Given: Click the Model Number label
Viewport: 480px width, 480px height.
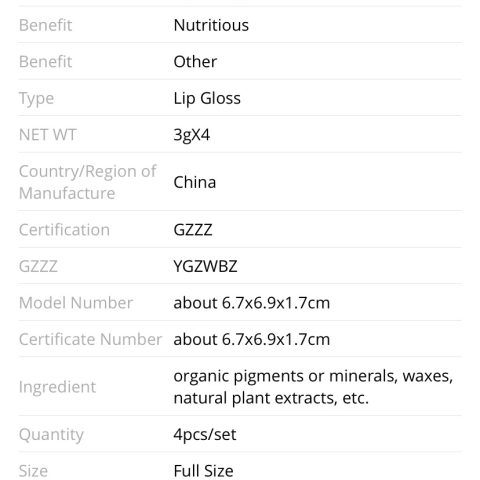Looking at the screenshot, I should (x=76, y=303).
